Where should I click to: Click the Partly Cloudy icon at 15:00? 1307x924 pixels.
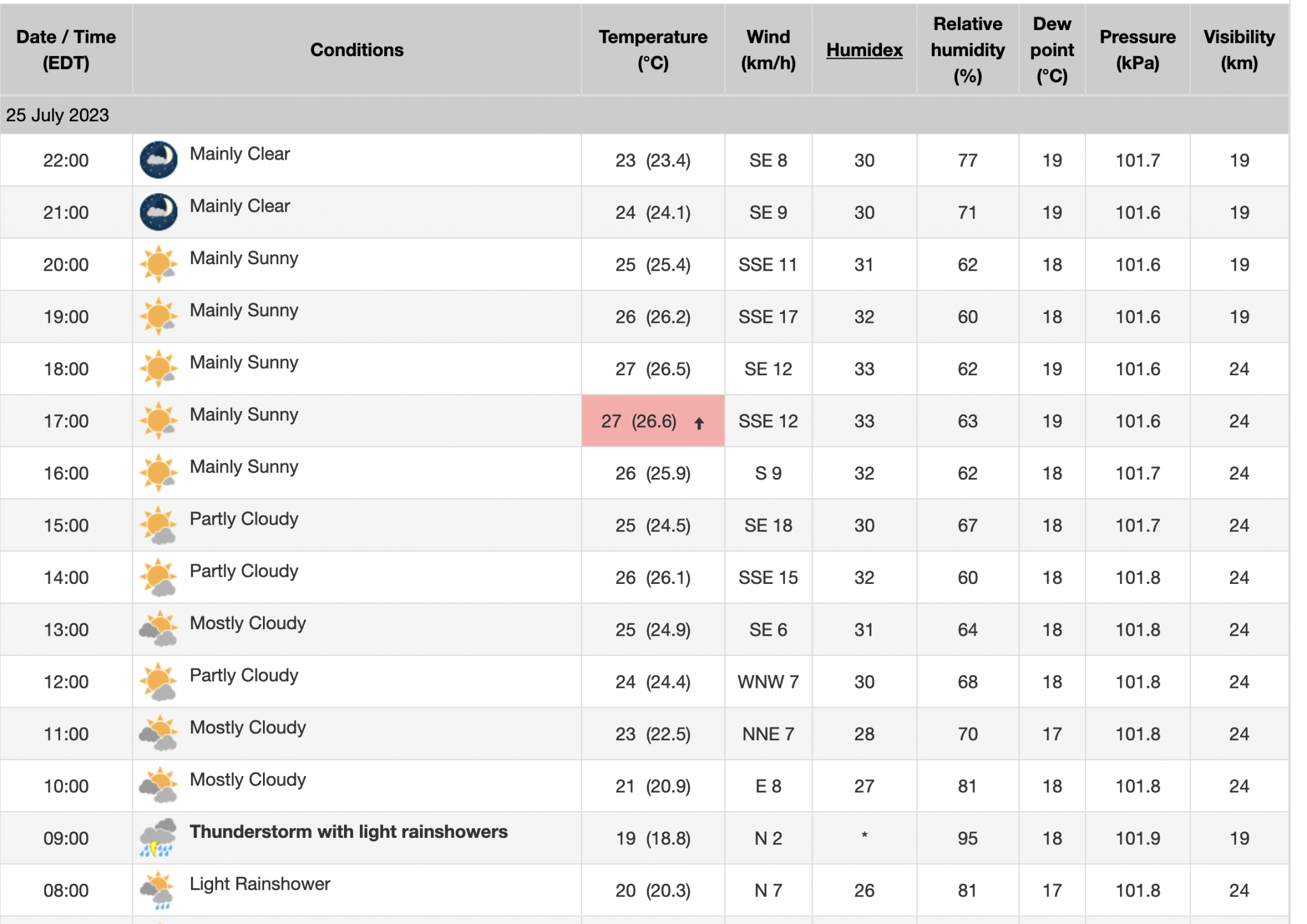pyautogui.click(x=158, y=525)
